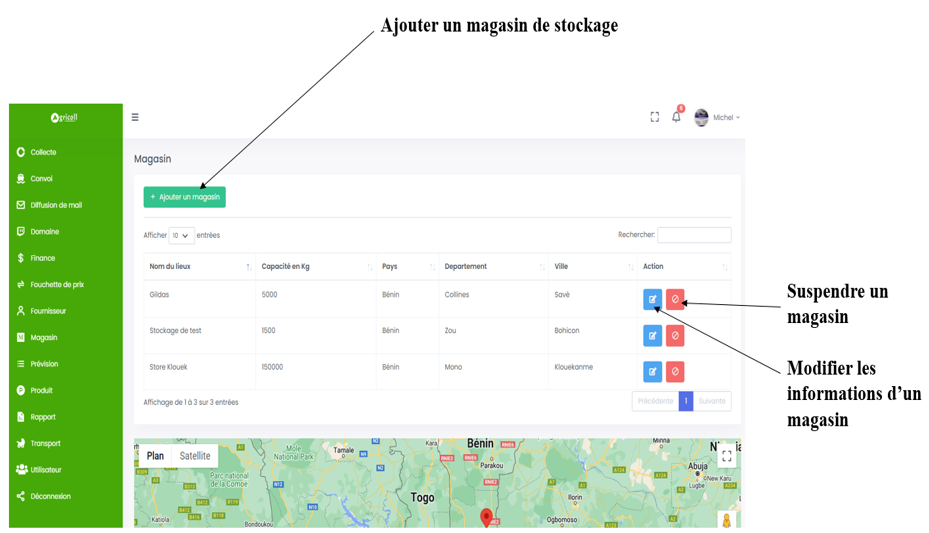The width and height of the screenshot is (929, 533).
Task: Click the Rechercher search field
Action: coord(694,235)
